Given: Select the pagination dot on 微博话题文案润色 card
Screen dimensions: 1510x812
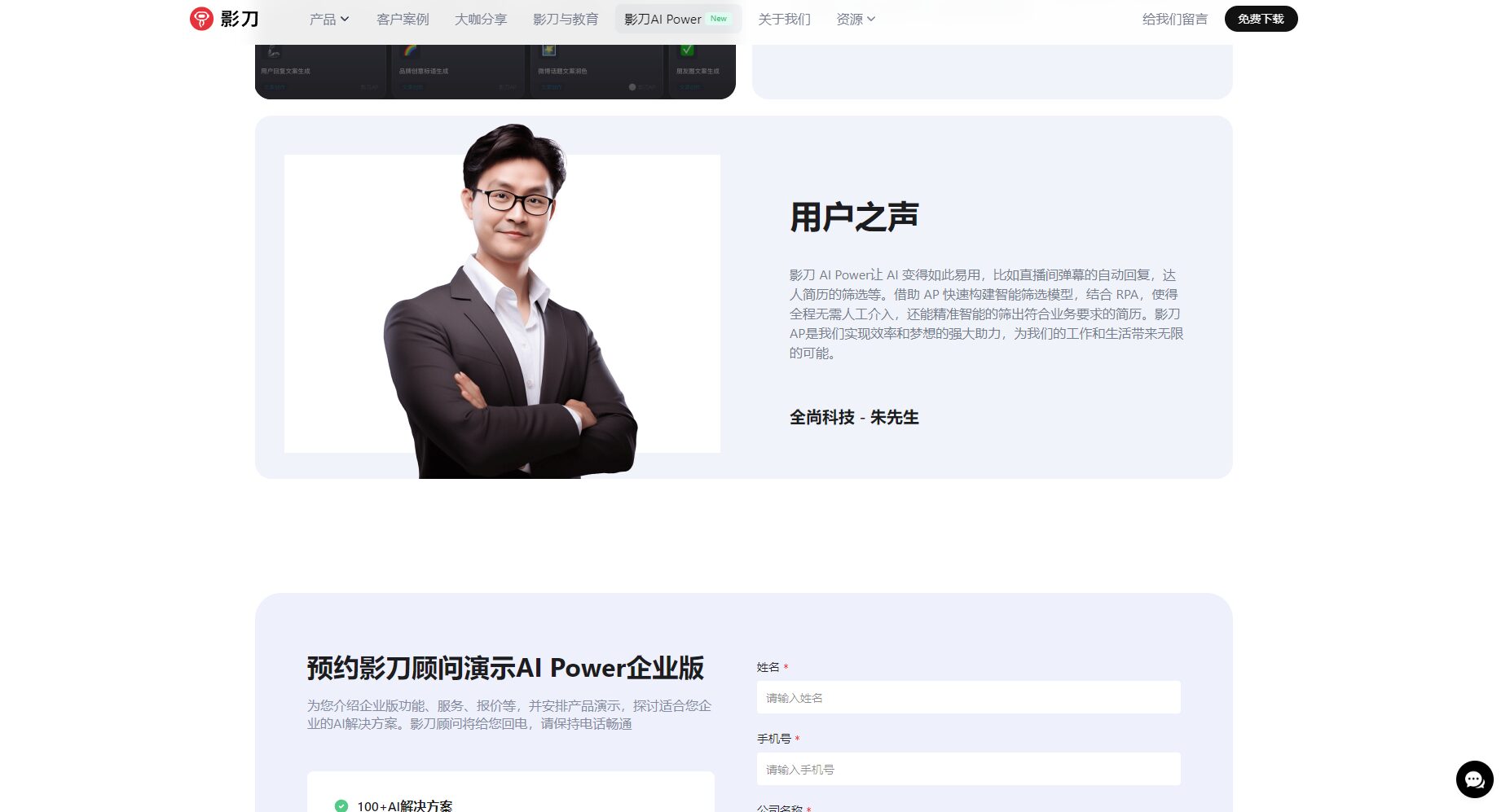Looking at the screenshot, I should 632,86.
